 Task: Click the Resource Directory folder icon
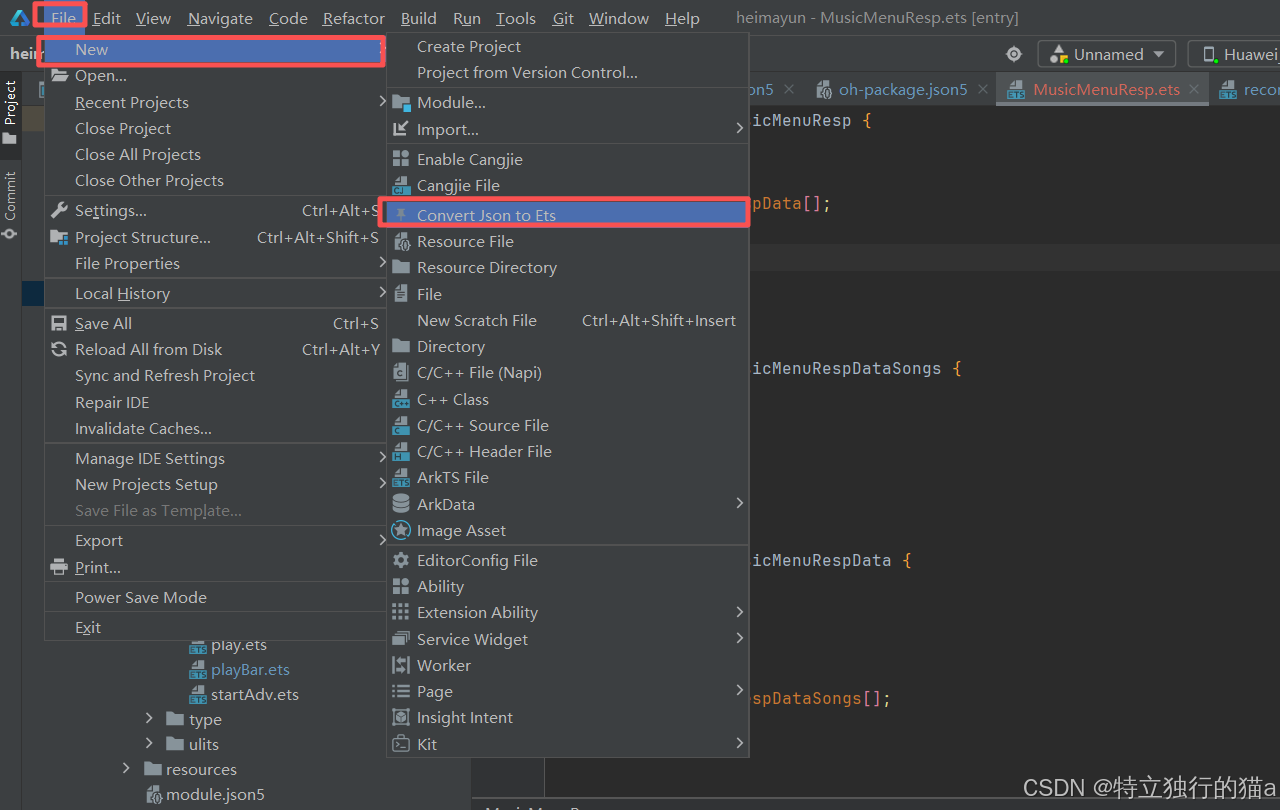401,267
